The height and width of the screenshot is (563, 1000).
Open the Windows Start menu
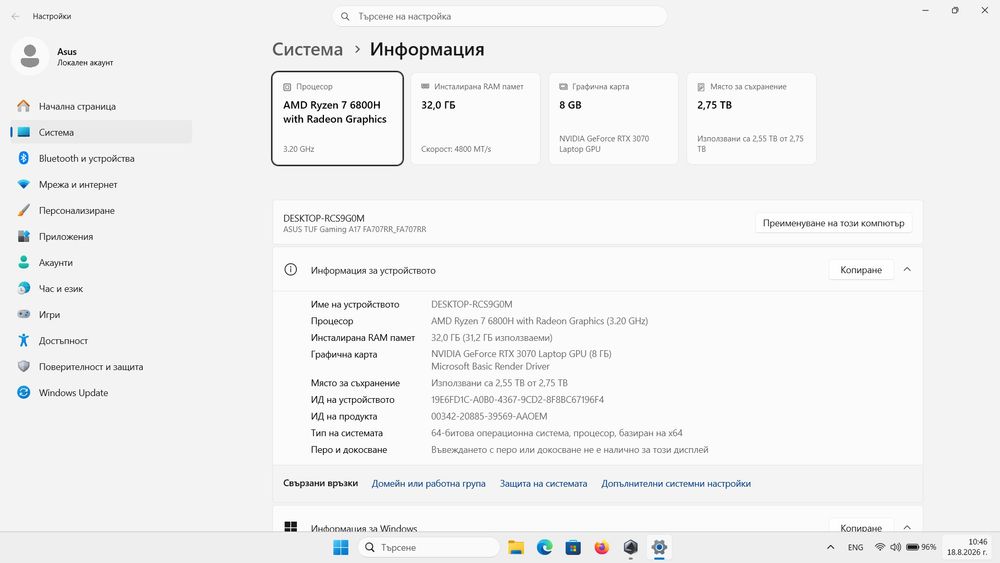(x=341, y=548)
